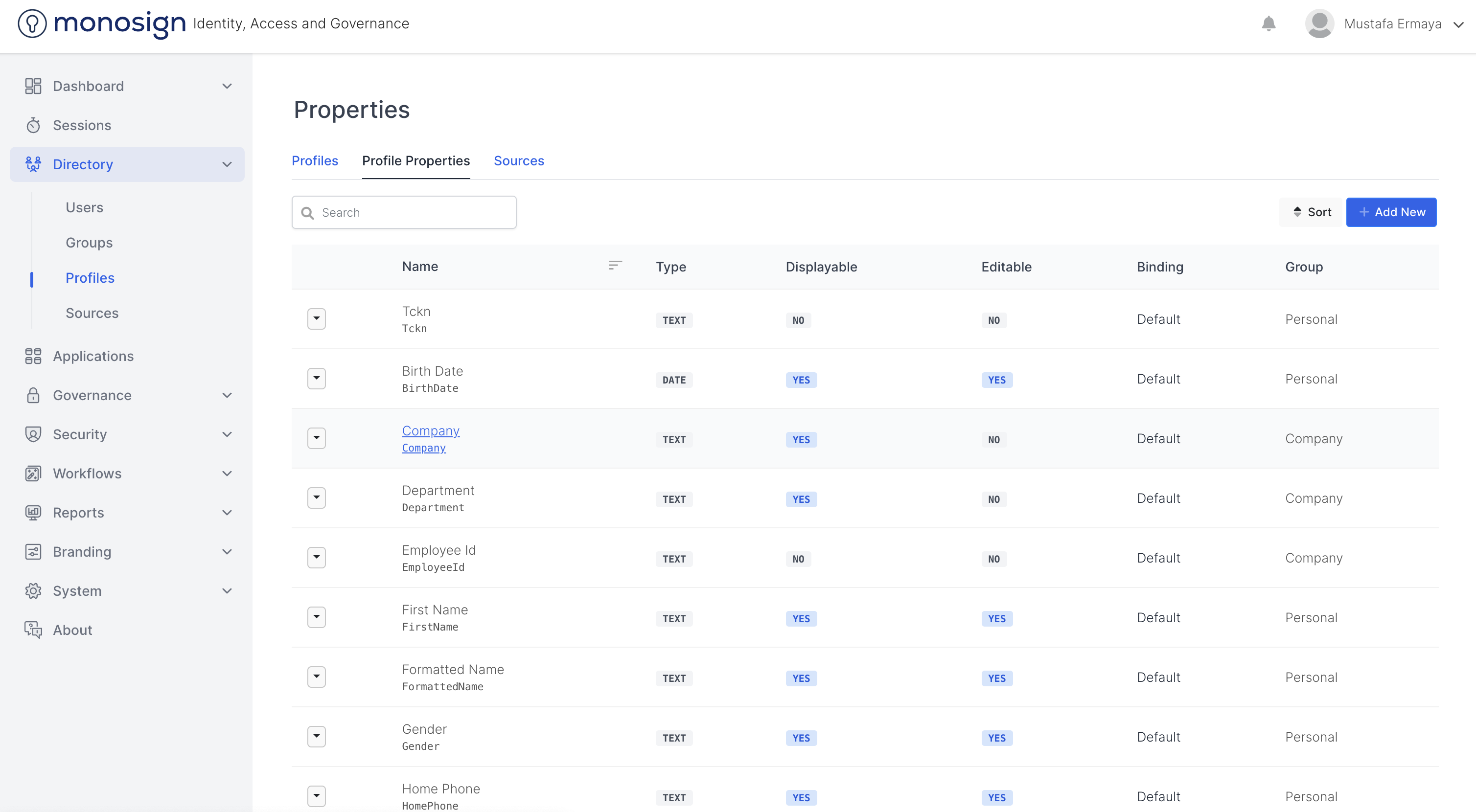Click the Security shield icon
Screen dimensions: 1476x812
[33, 434]
